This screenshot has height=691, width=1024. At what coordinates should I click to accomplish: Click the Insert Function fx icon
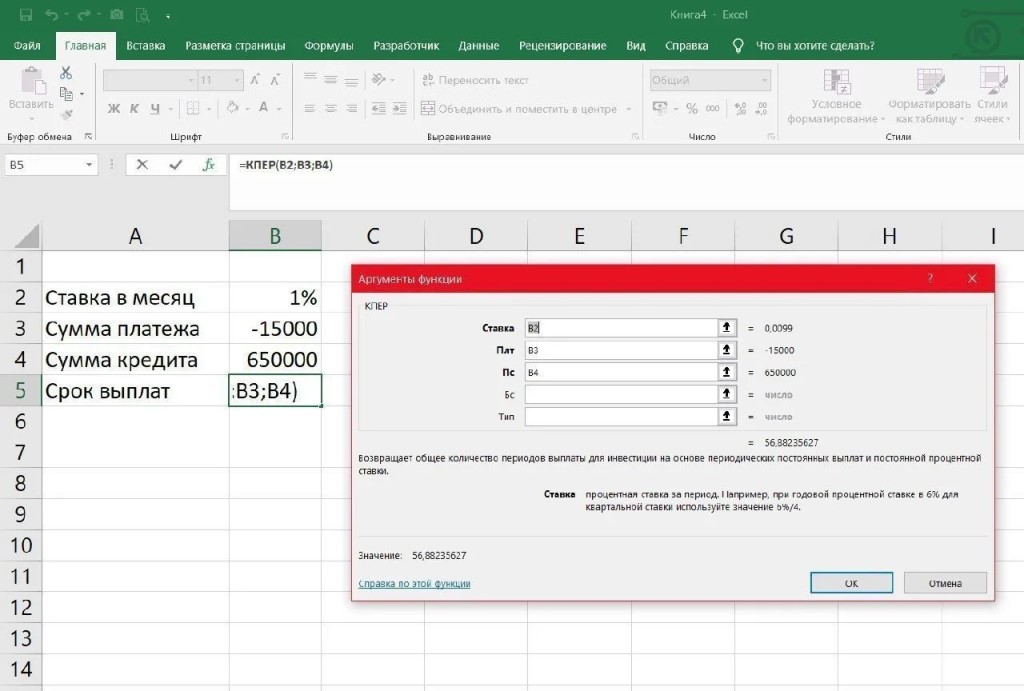pyautogui.click(x=208, y=165)
